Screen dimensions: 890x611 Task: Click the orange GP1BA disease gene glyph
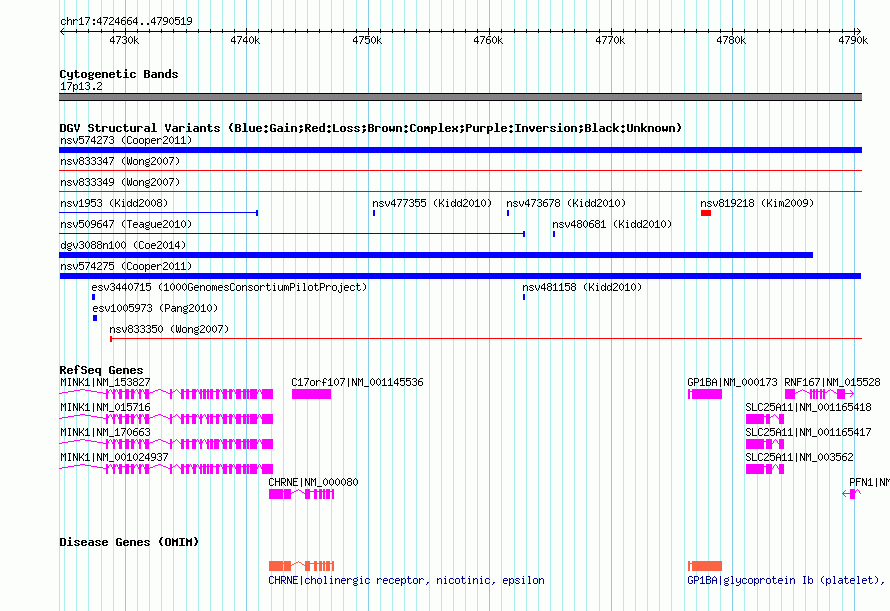pyautogui.click(x=705, y=566)
